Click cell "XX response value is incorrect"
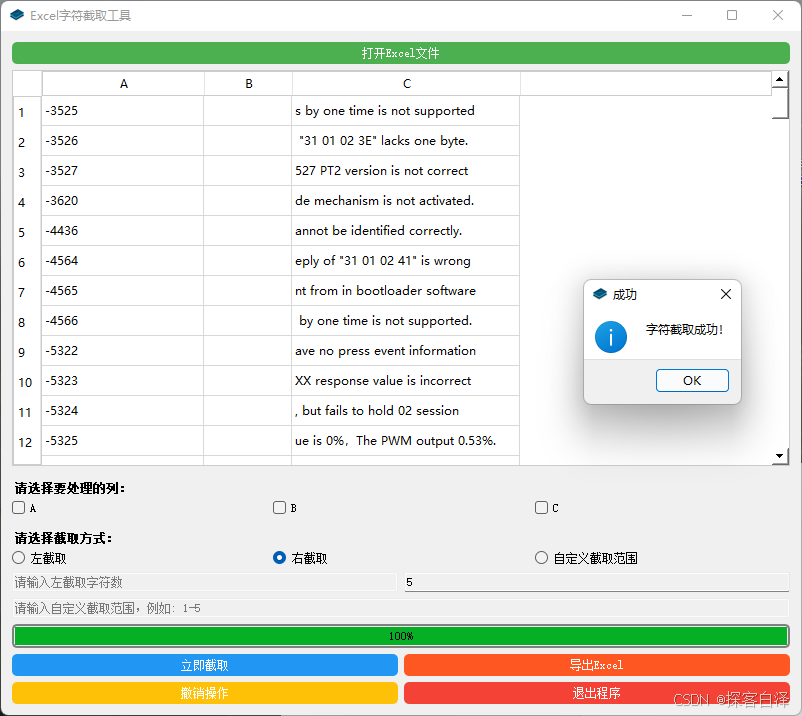 (406, 381)
